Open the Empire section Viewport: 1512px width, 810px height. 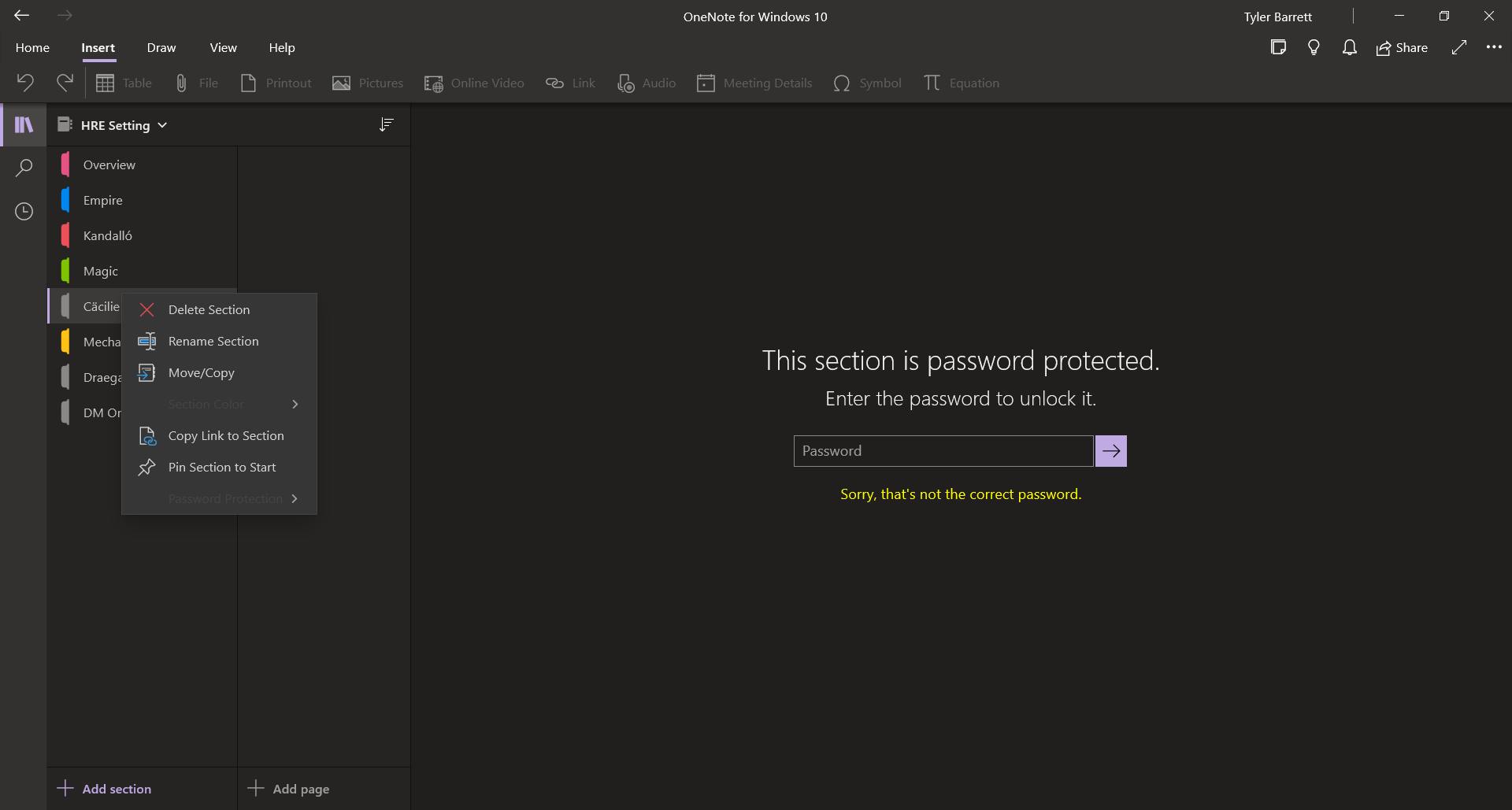point(143,200)
